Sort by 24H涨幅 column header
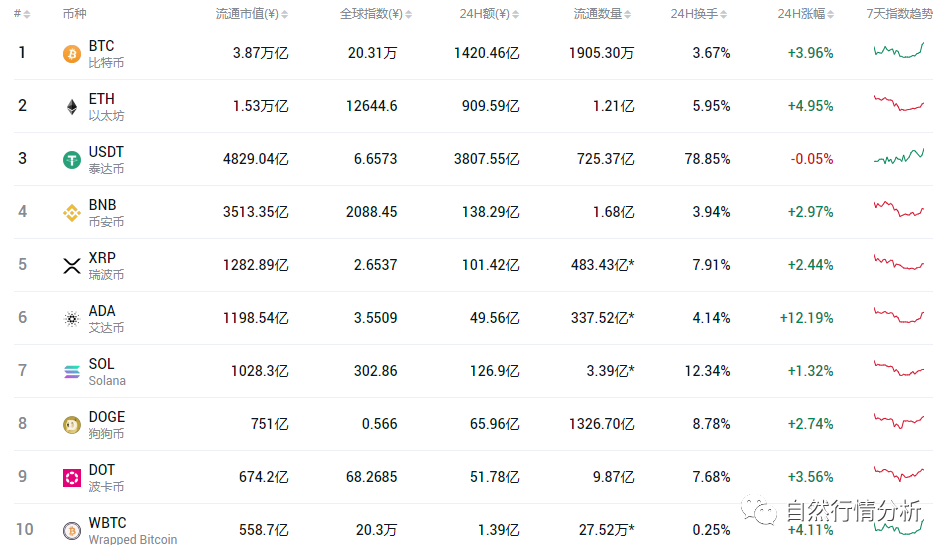 [x=804, y=14]
